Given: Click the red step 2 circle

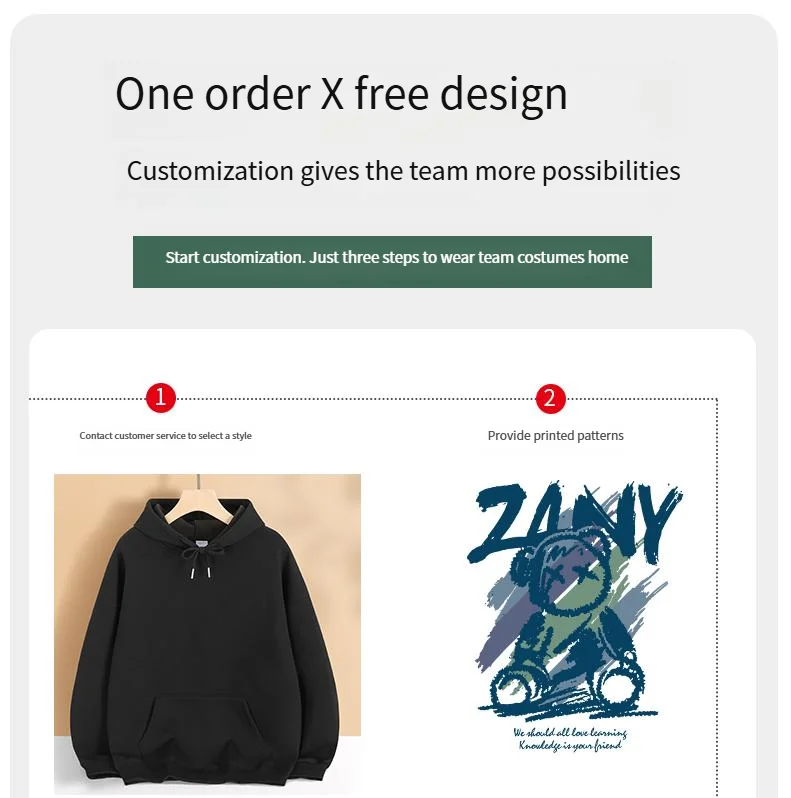Looking at the screenshot, I should pos(550,398).
